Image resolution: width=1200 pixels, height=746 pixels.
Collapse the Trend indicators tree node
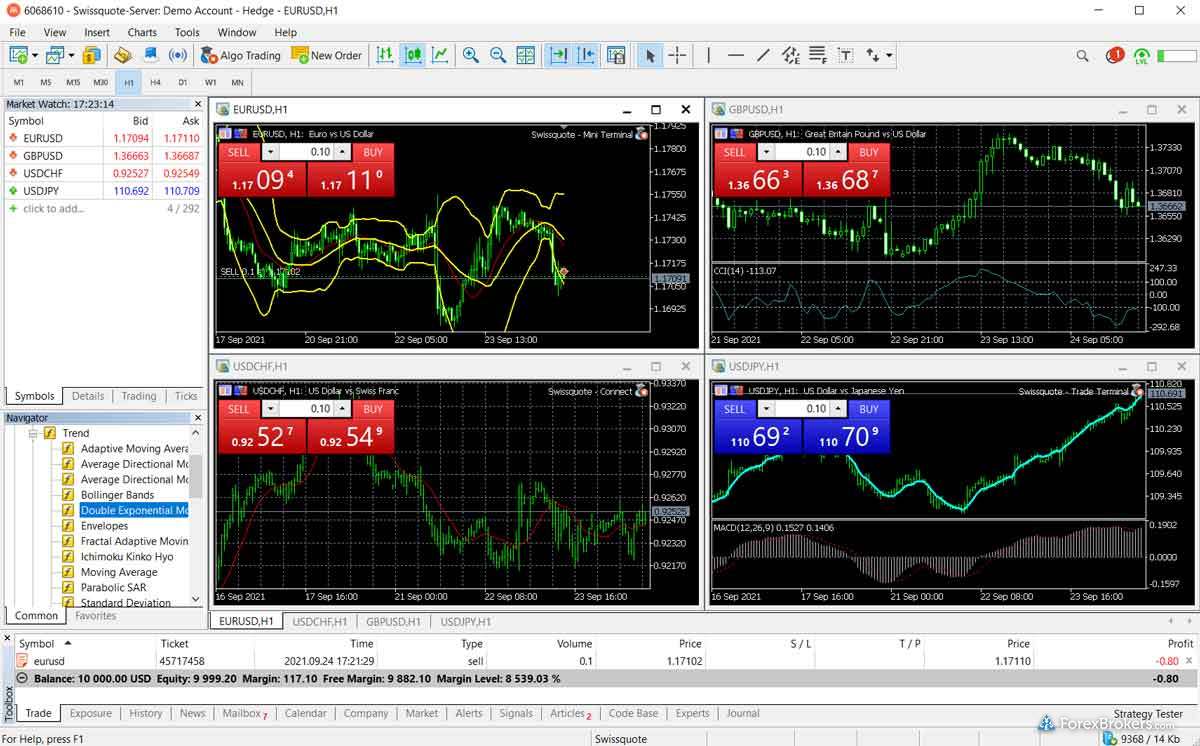click(33, 433)
